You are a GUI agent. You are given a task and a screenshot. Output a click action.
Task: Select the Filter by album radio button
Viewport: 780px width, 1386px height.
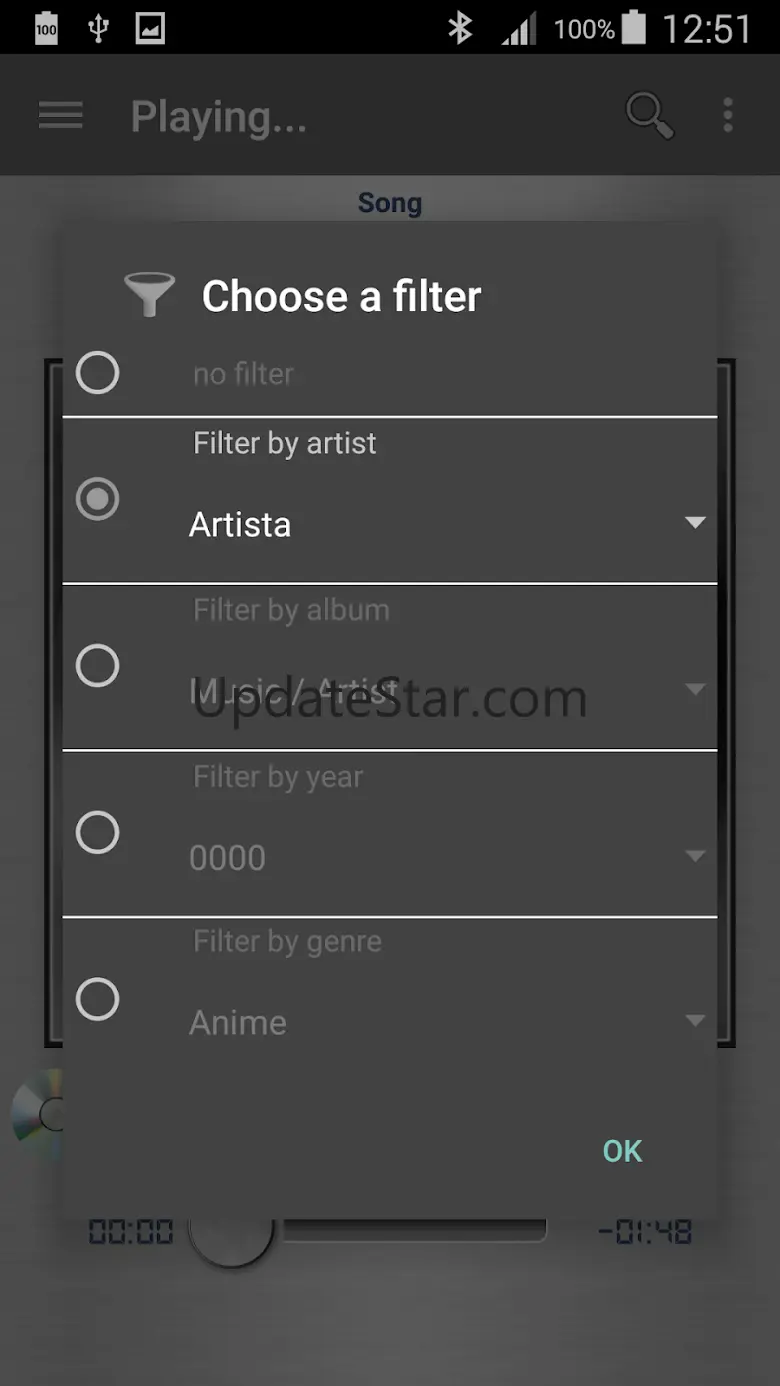click(x=98, y=666)
